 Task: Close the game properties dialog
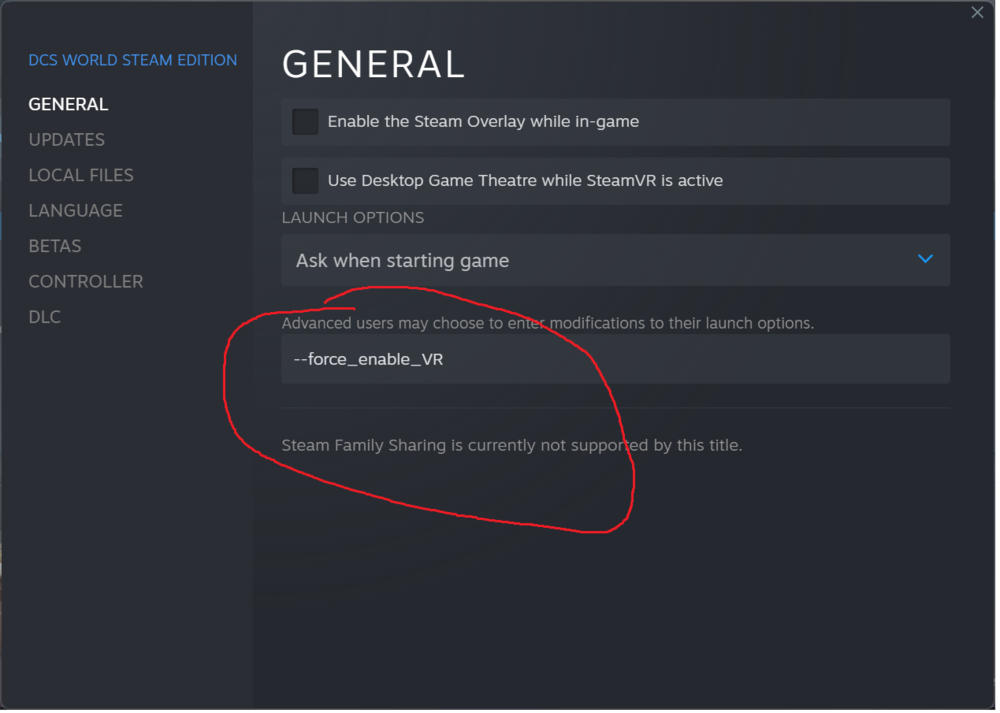coord(977,13)
